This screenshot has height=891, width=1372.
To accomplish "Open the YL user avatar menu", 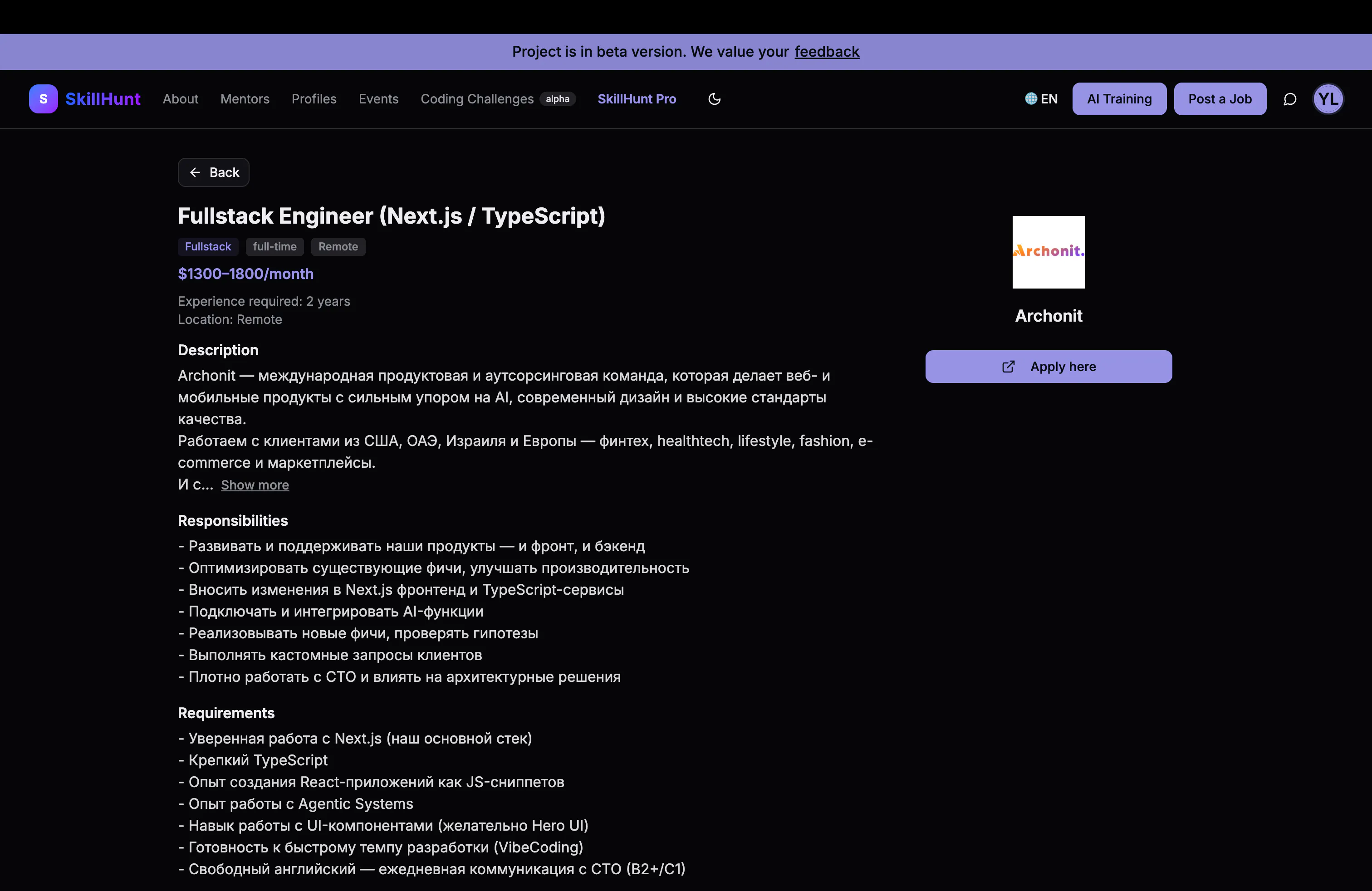I will click(1328, 98).
